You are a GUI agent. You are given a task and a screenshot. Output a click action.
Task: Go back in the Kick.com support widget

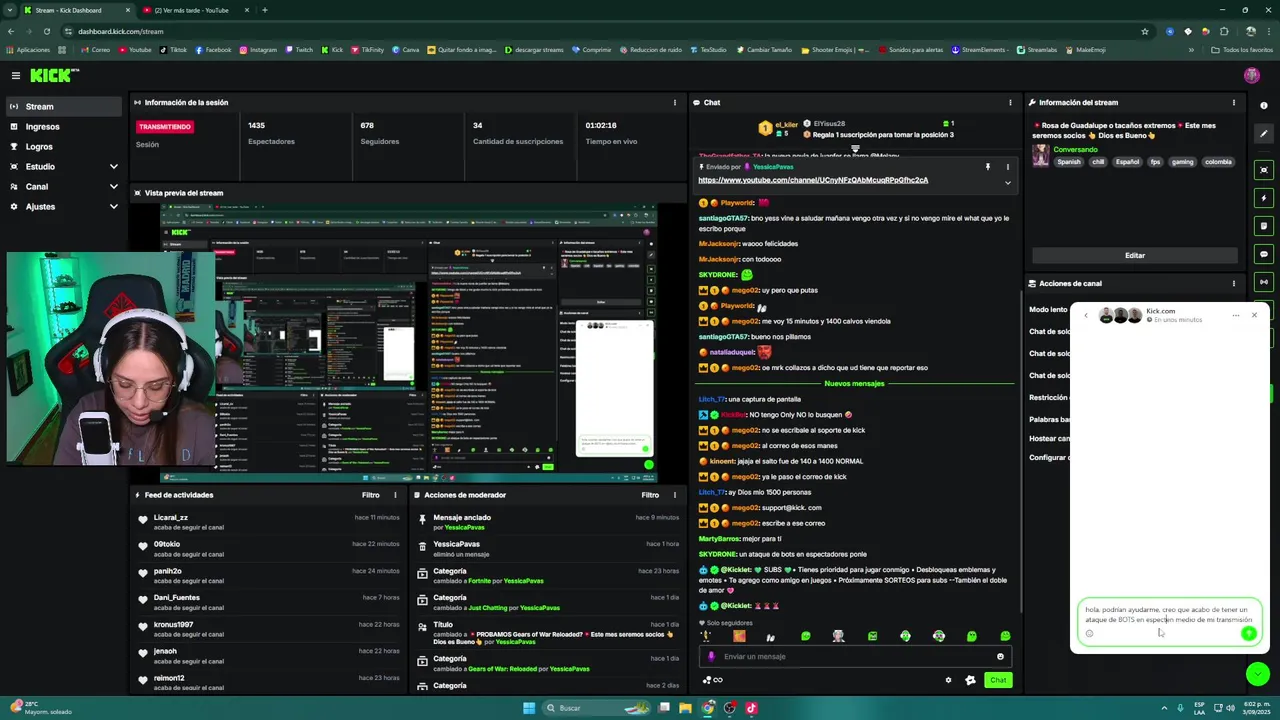(1086, 315)
